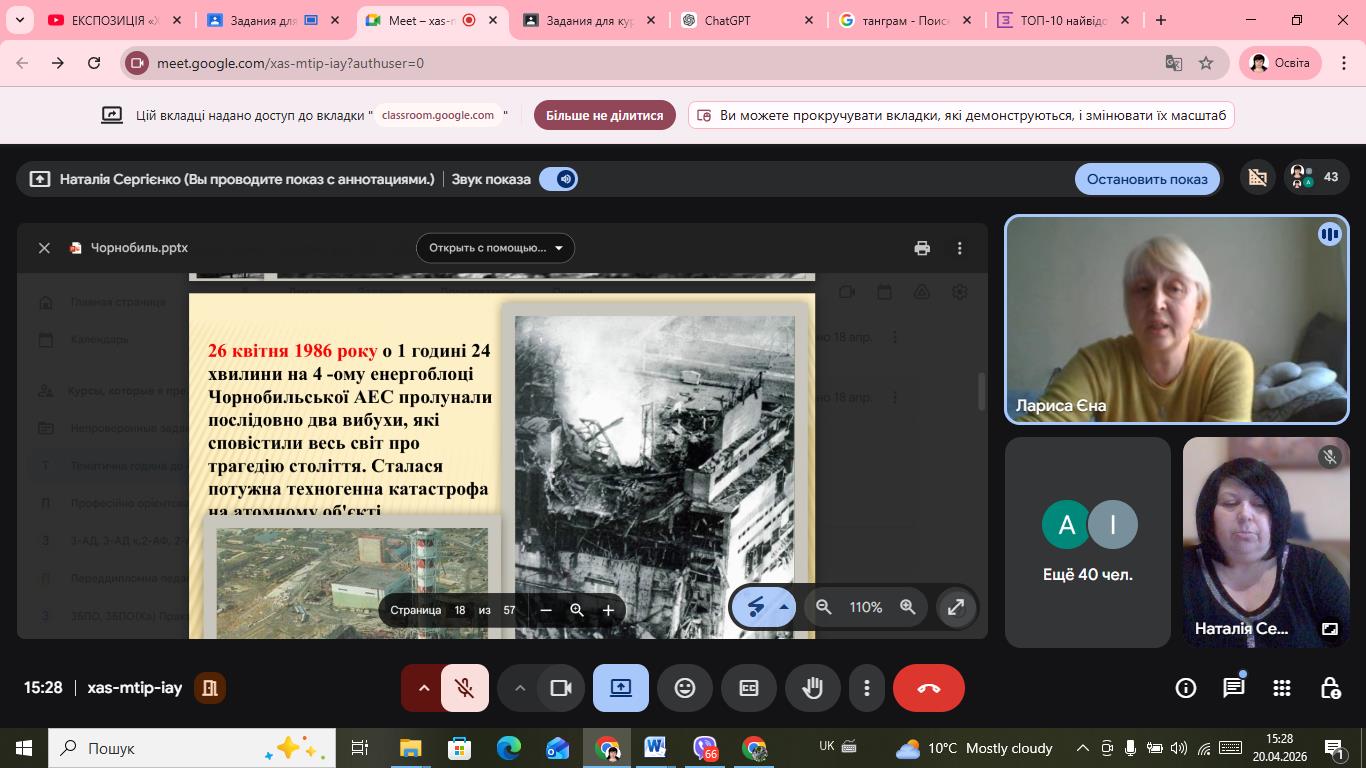Click the 'Більше не ділитися' button
Screen dimensions: 1366x768
pyautogui.click(x=604, y=115)
